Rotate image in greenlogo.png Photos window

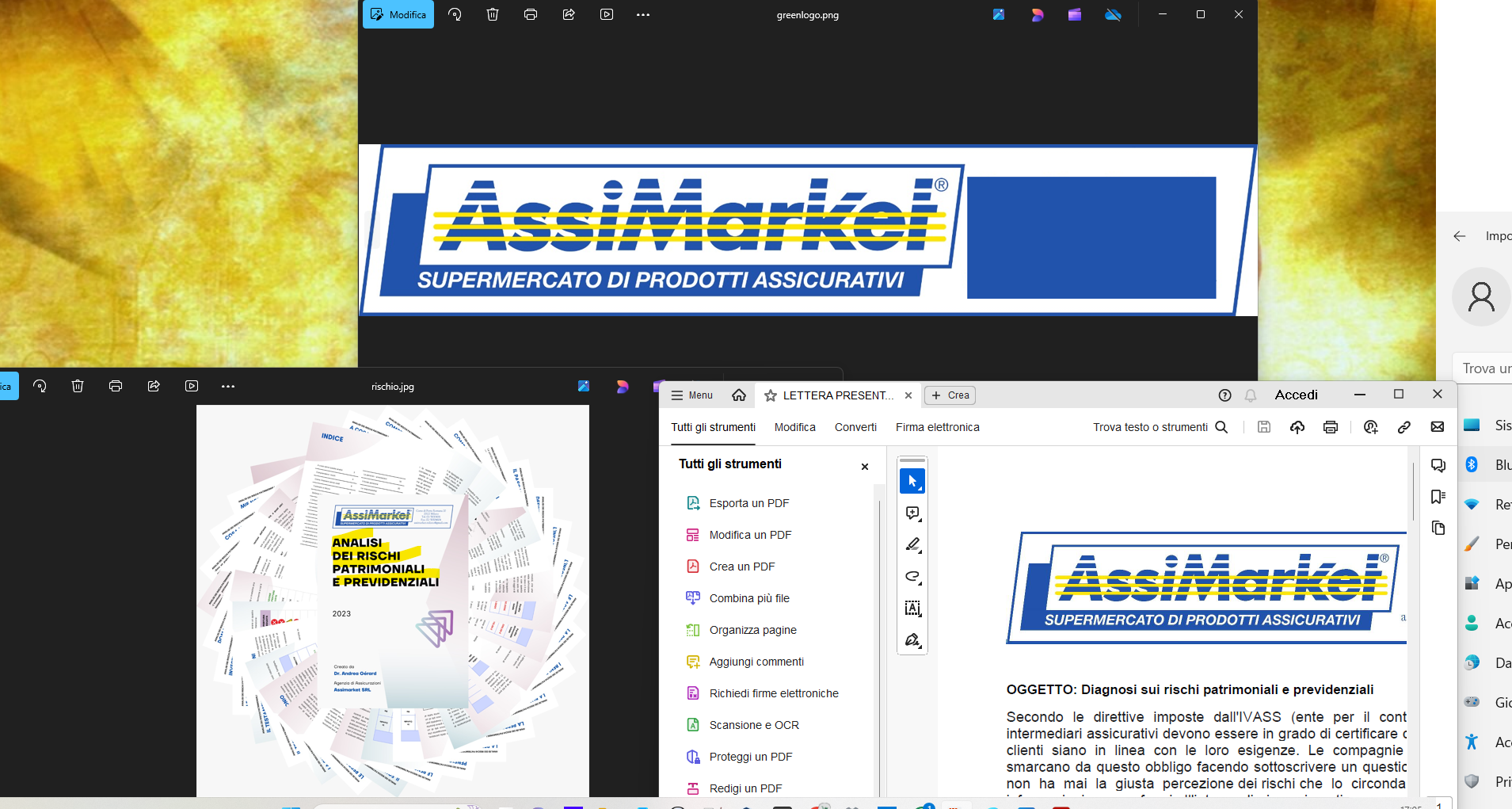click(x=455, y=14)
